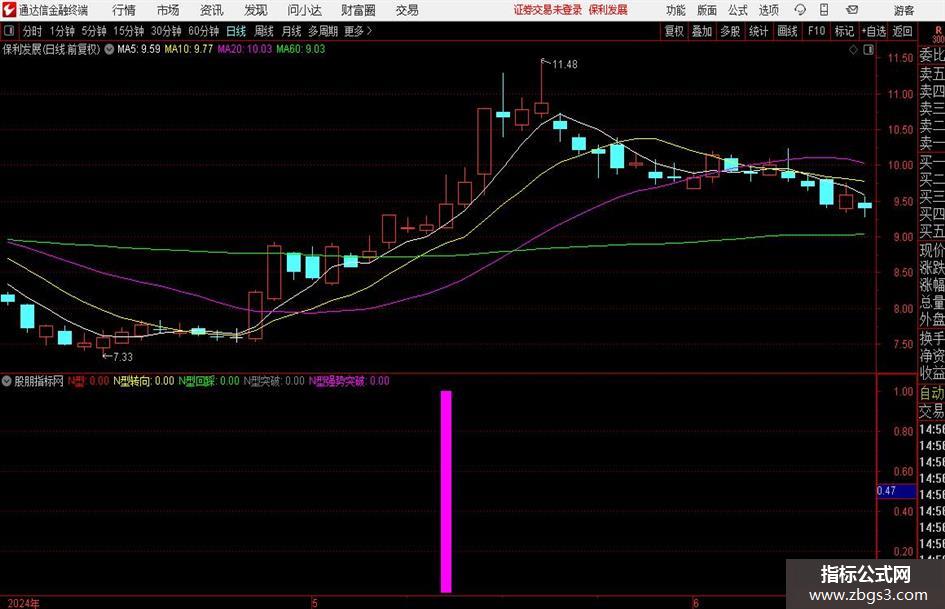
Task: Switch to 月线 monthly period
Action: [292, 31]
